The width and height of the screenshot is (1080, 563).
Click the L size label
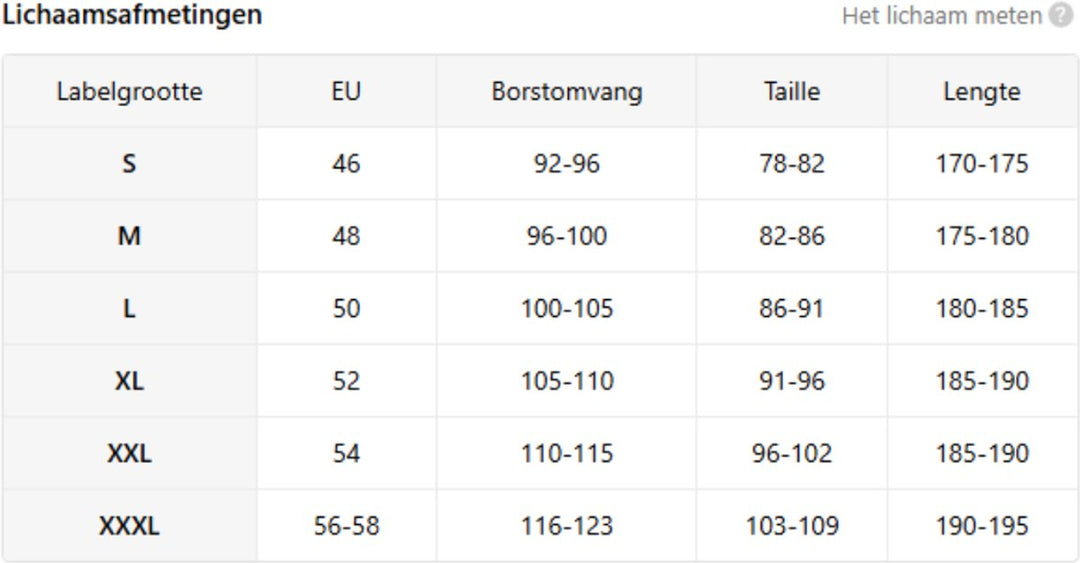(129, 309)
